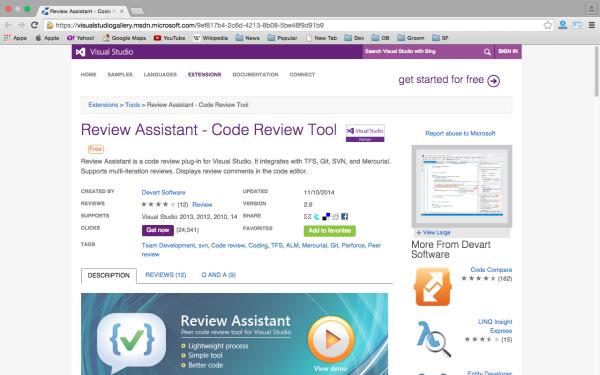Share on Facebook icon
The height and width of the screenshot is (375, 600).
click(344, 217)
